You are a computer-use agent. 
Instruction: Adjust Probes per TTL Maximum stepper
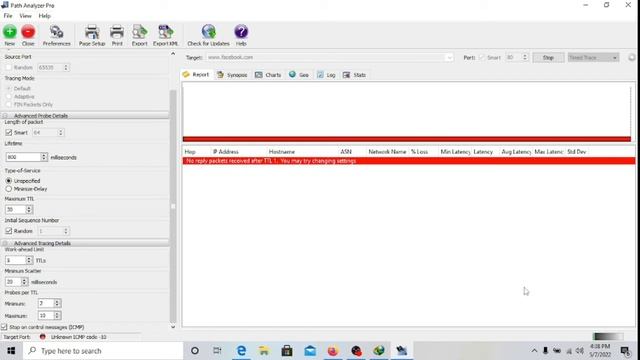click(x=57, y=316)
